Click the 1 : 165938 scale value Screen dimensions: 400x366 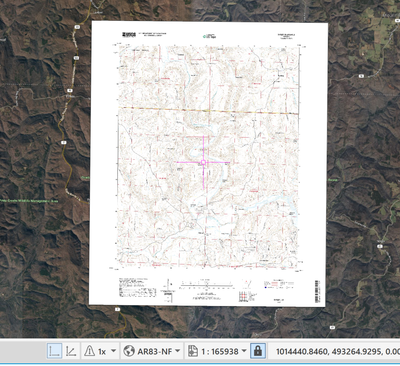pyautogui.click(x=220, y=351)
